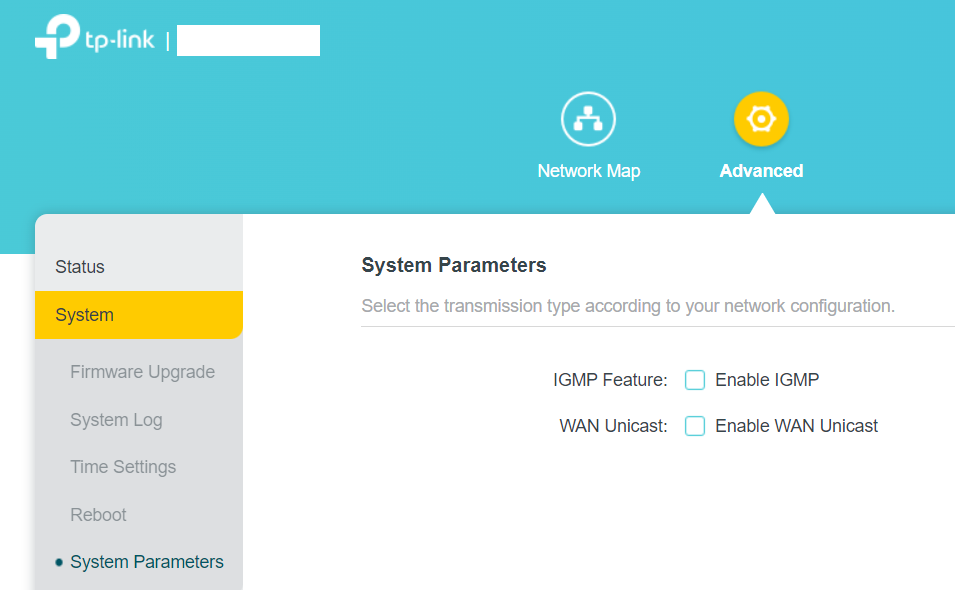The image size is (955, 590).
Task: Click the 'Enable WAN Unicast' label text
Action: [797, 426]
